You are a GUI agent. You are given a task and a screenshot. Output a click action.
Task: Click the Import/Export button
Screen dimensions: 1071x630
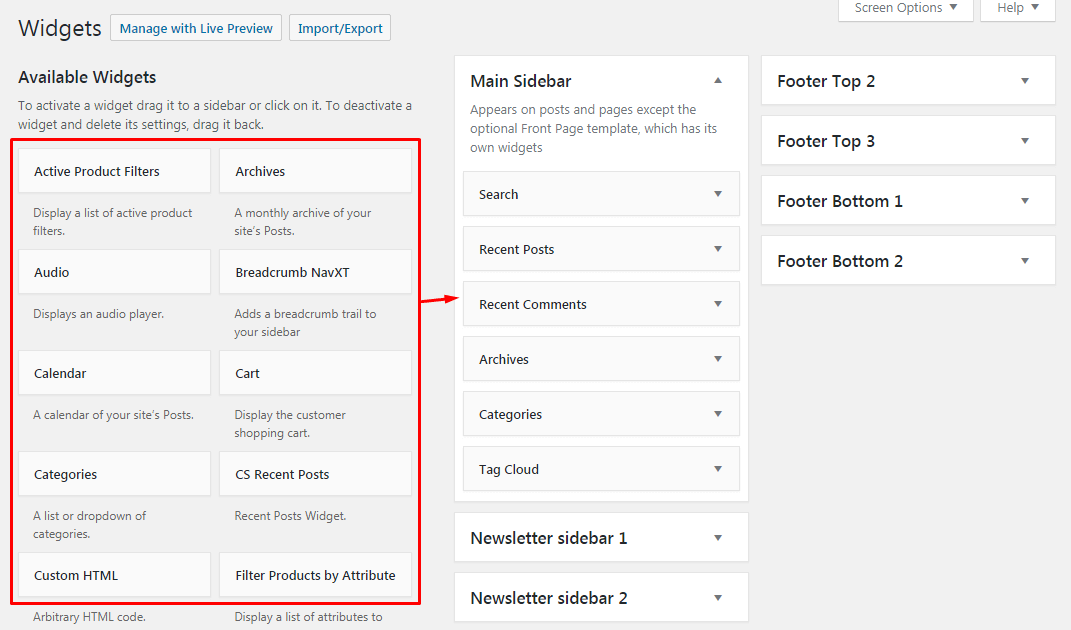click(340, 28)
